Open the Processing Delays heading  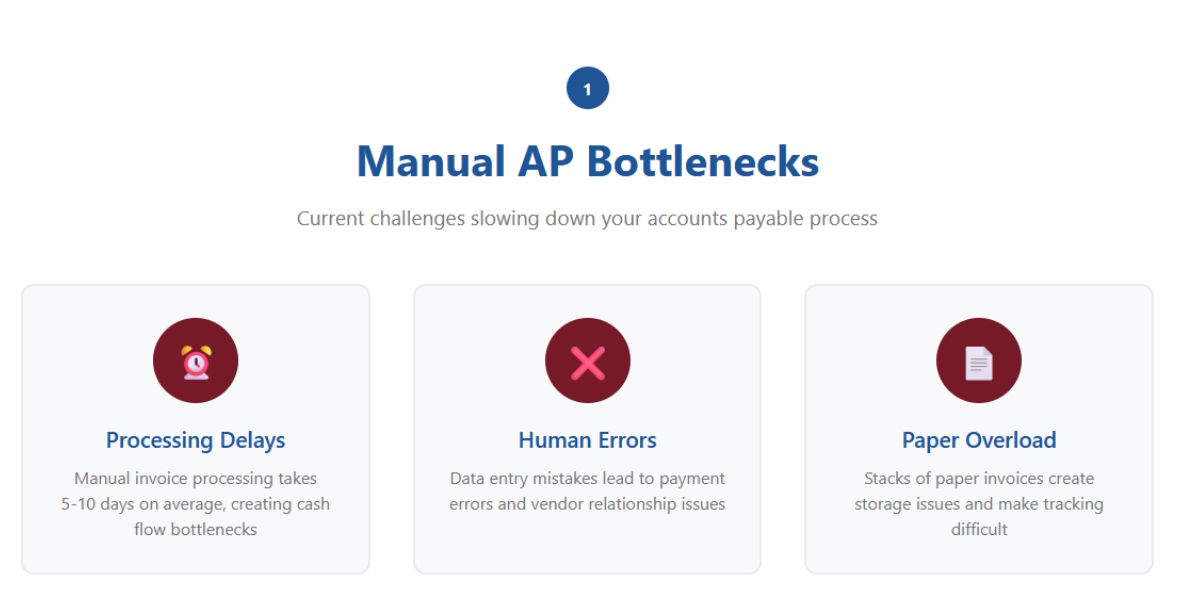[x=195, y=440]
